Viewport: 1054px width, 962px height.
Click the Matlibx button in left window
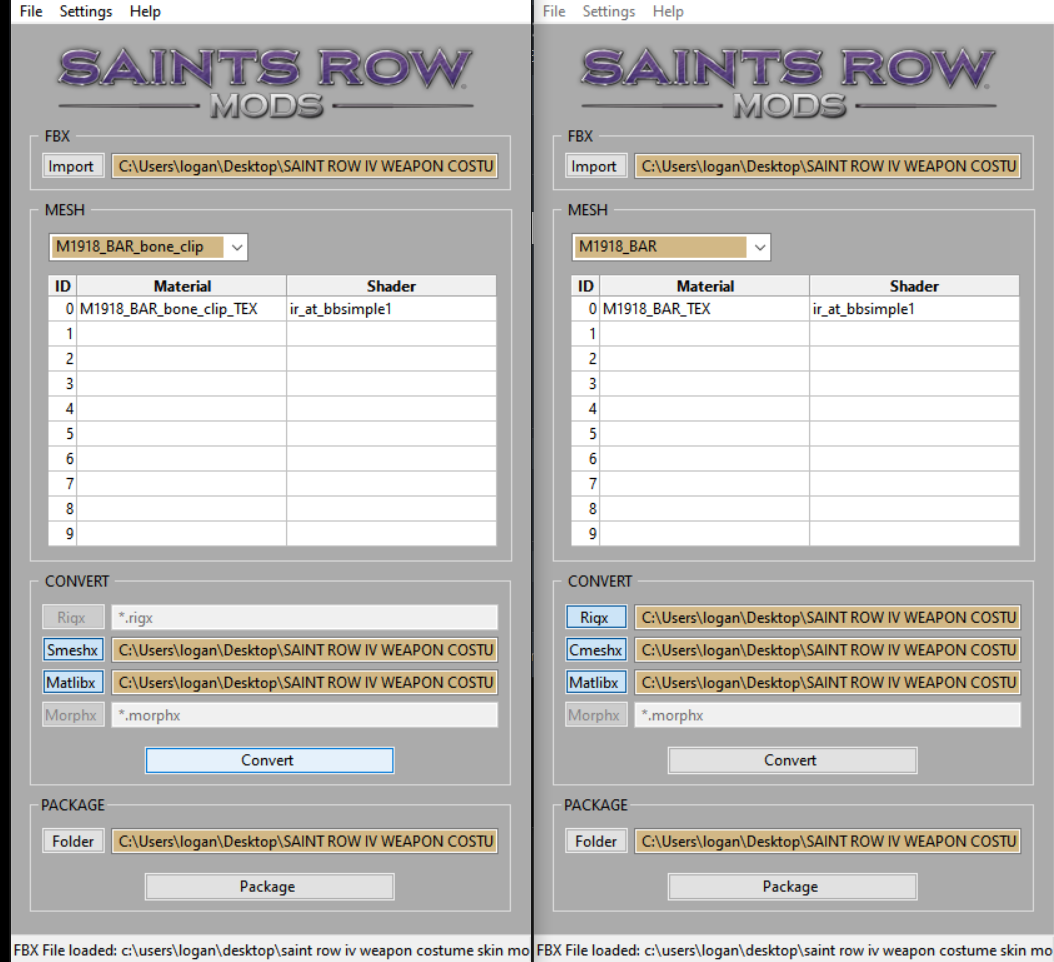pos(73,682)
